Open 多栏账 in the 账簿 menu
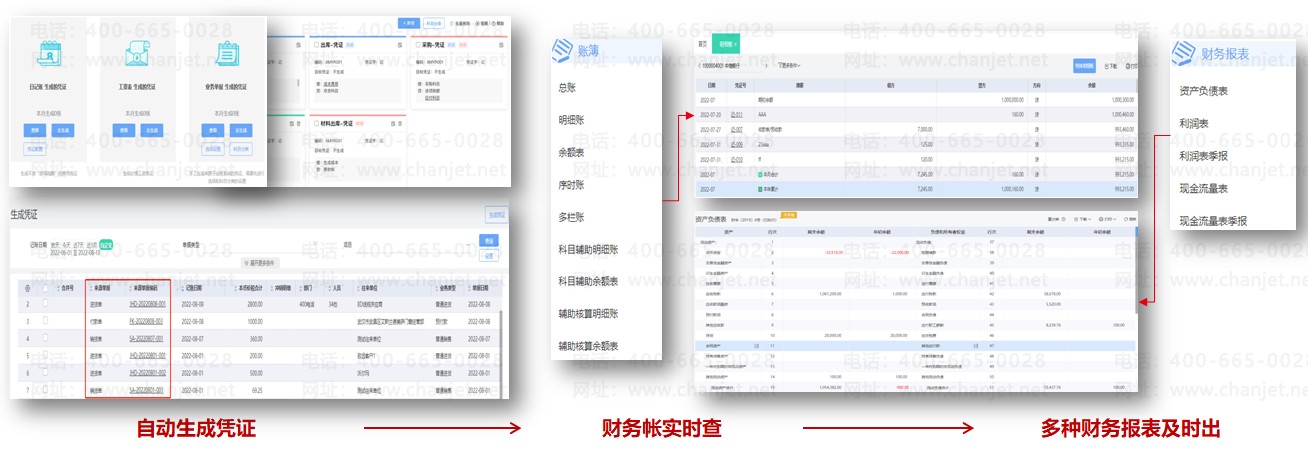The image size is (1308, 458). pos(572,216)
